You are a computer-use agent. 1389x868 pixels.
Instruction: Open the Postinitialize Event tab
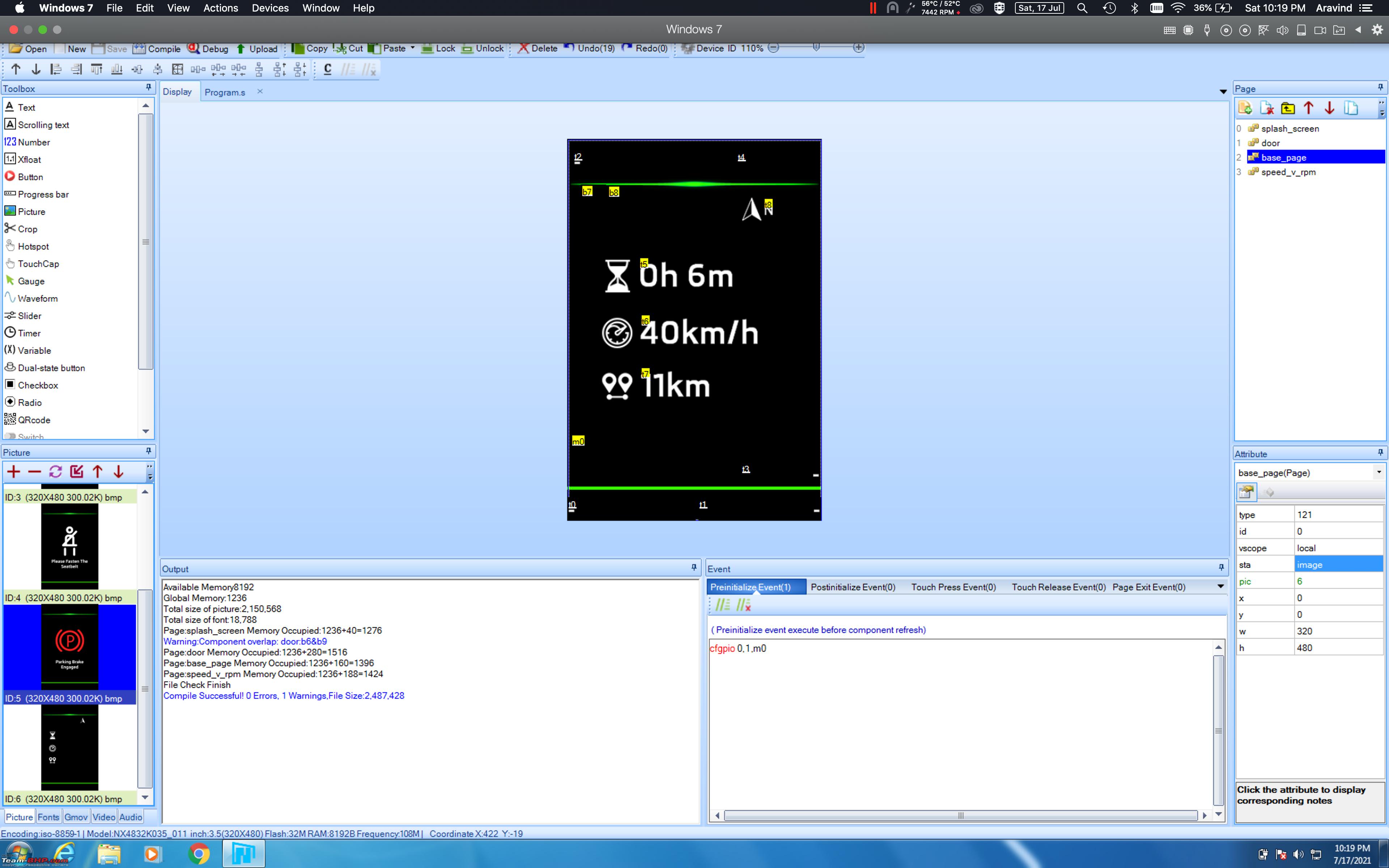coord(853,587)
